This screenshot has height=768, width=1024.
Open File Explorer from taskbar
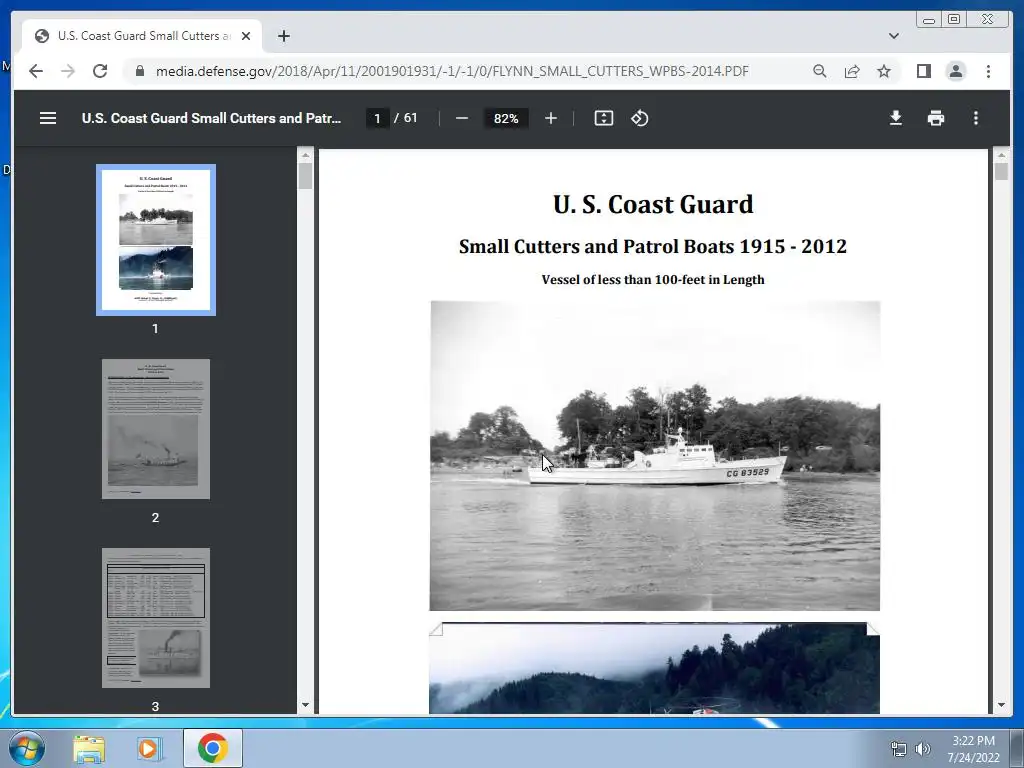pyautogui.click(x=89, y=748)
